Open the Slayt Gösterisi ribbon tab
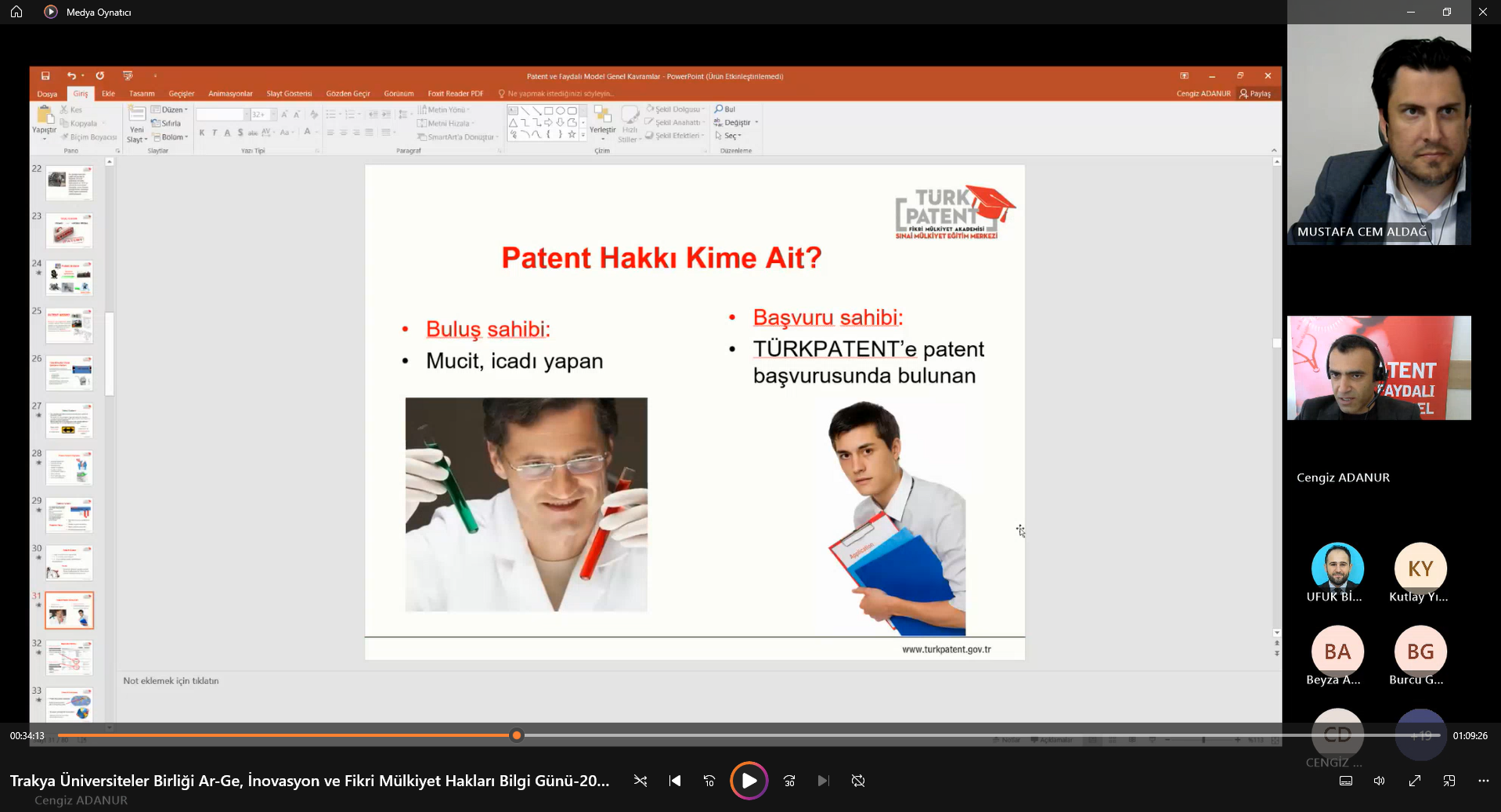Viewport: 1501px width, 812px height. (x=289, y=94)
